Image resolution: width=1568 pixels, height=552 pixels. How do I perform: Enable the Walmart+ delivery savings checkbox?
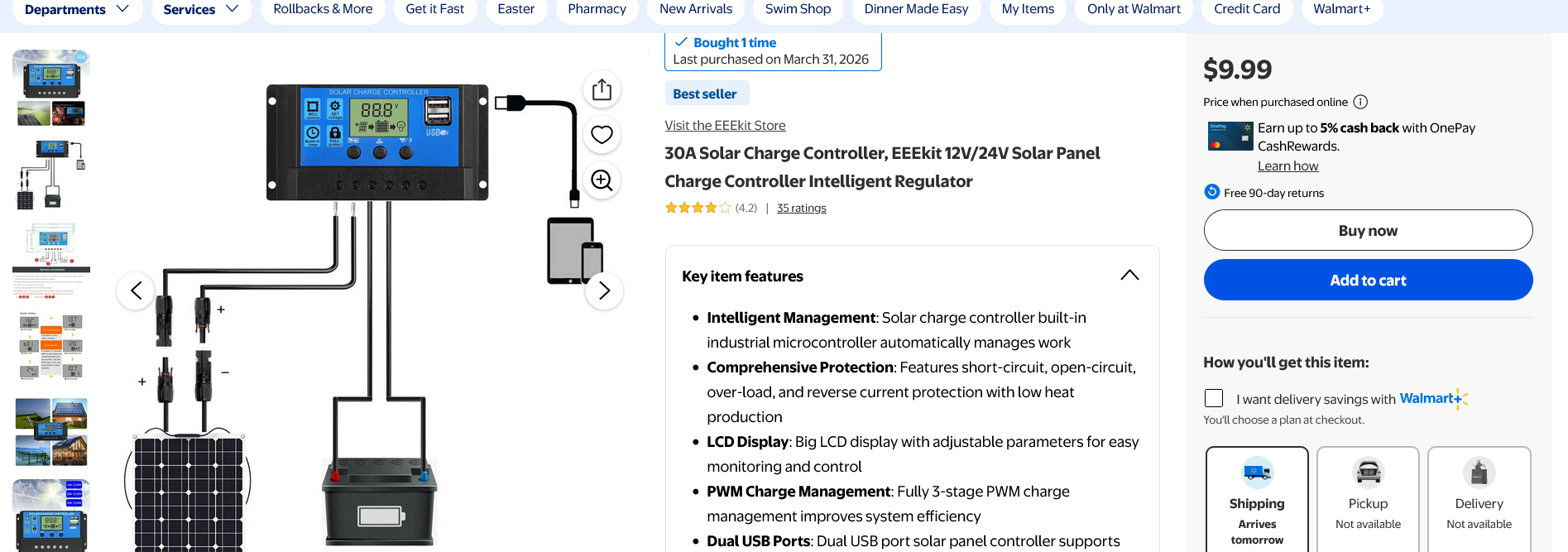[x=1213, y=398]
